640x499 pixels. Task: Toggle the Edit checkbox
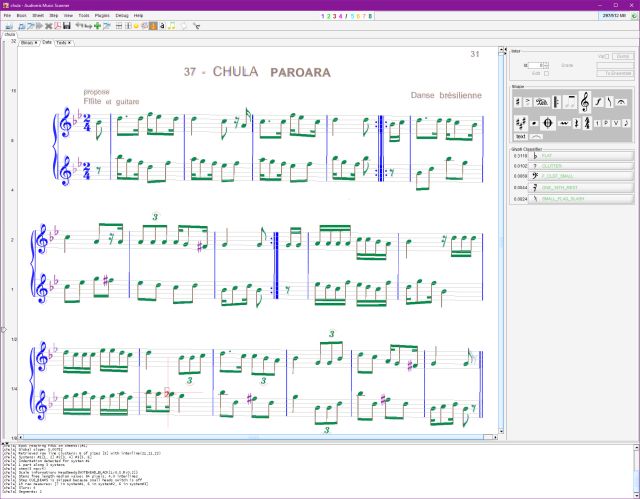(x=546, y=73)
